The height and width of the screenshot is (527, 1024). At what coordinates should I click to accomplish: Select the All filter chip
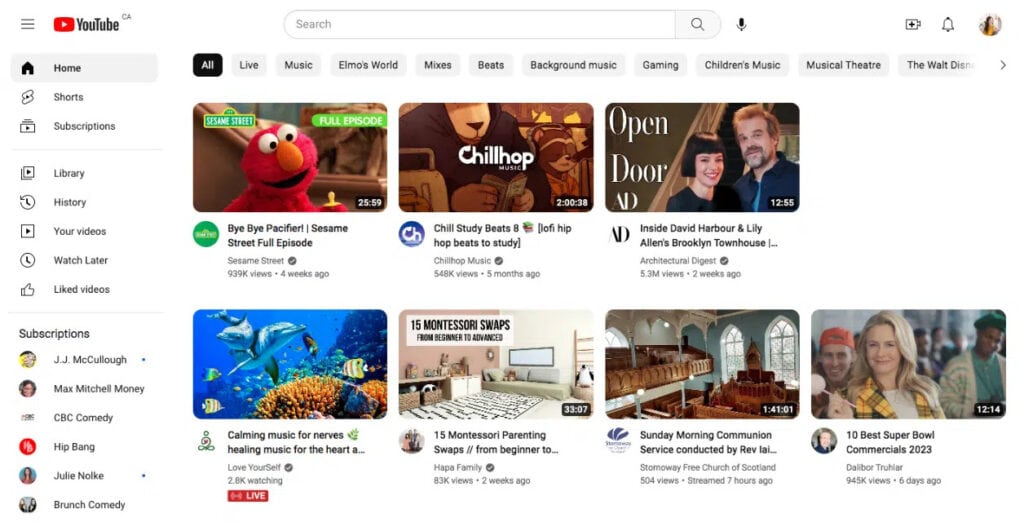click(x=208, y=65)
